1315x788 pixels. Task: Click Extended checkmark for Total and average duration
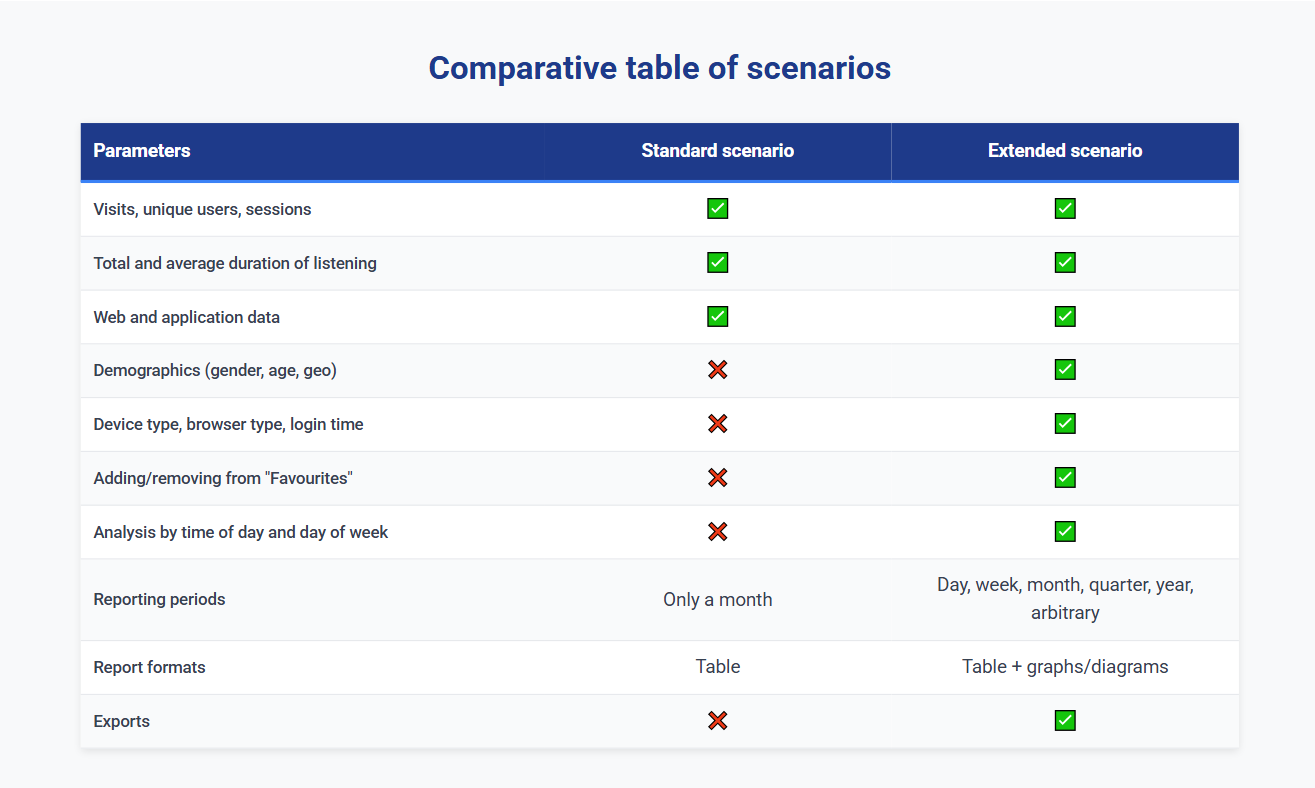[1065, 263]
